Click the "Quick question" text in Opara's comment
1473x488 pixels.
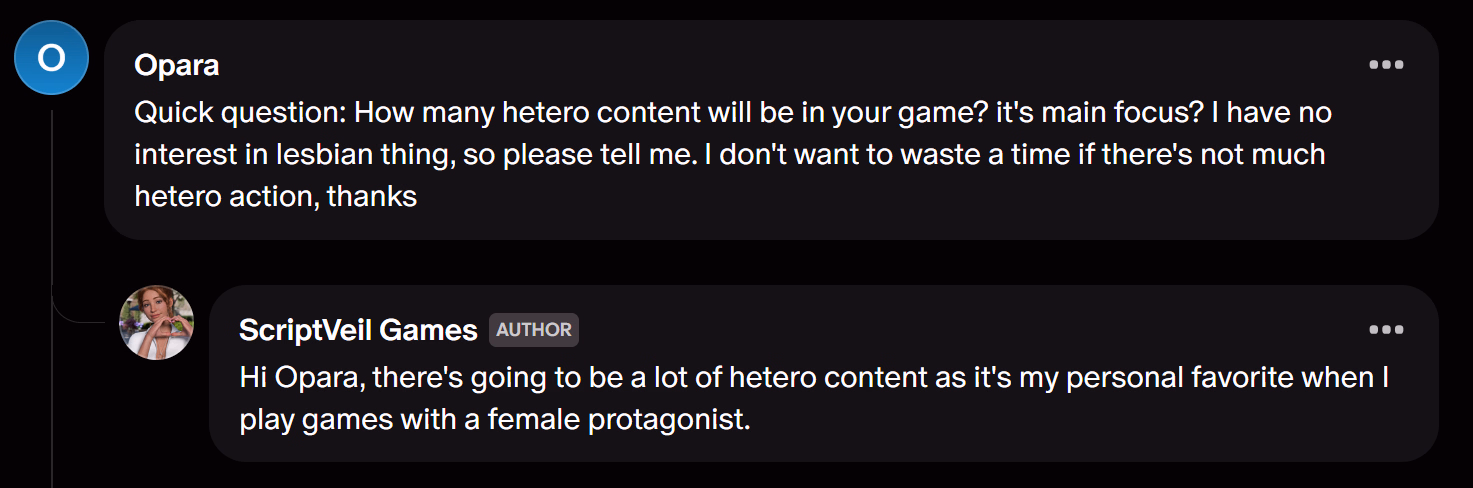[238, 112]
